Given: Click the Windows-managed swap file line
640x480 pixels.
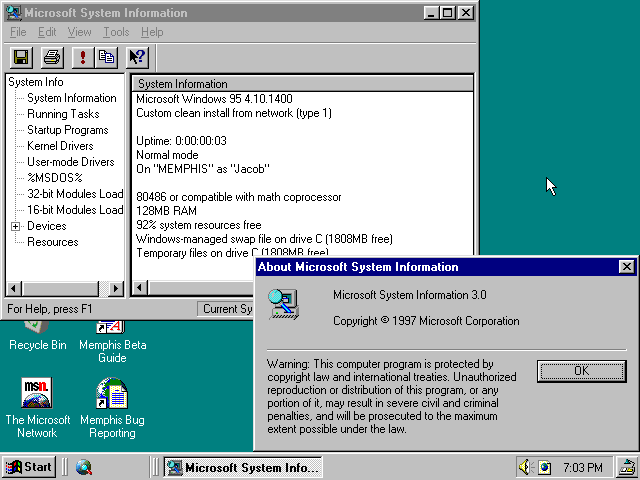Looking at the screenshot, I should pyautogui.click(x=264, y=239).
